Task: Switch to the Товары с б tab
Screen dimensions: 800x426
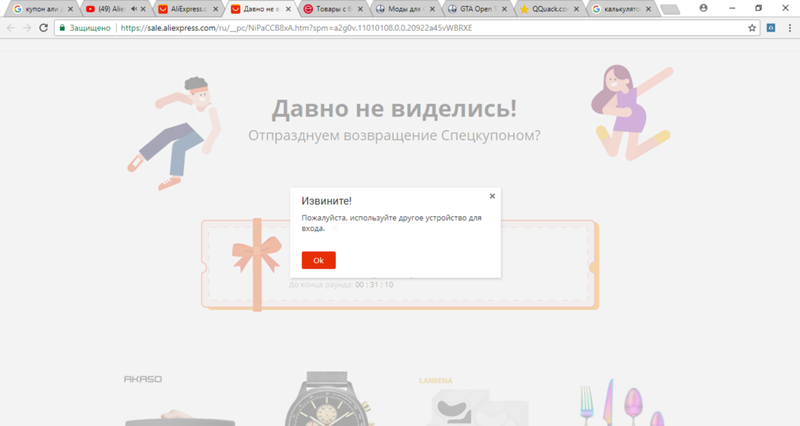Action: click(x=332, y=9)
